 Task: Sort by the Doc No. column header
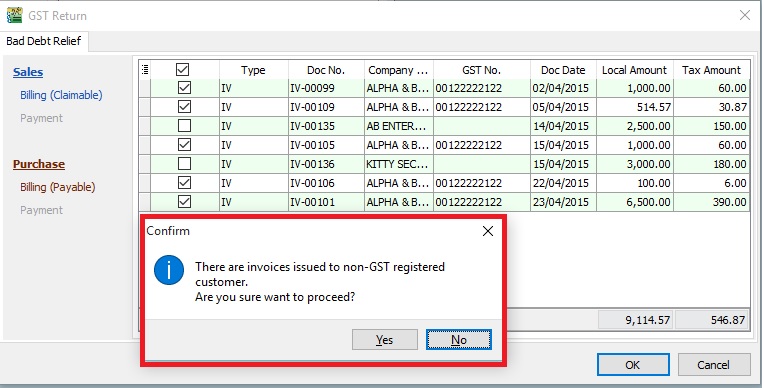[326, 70]
